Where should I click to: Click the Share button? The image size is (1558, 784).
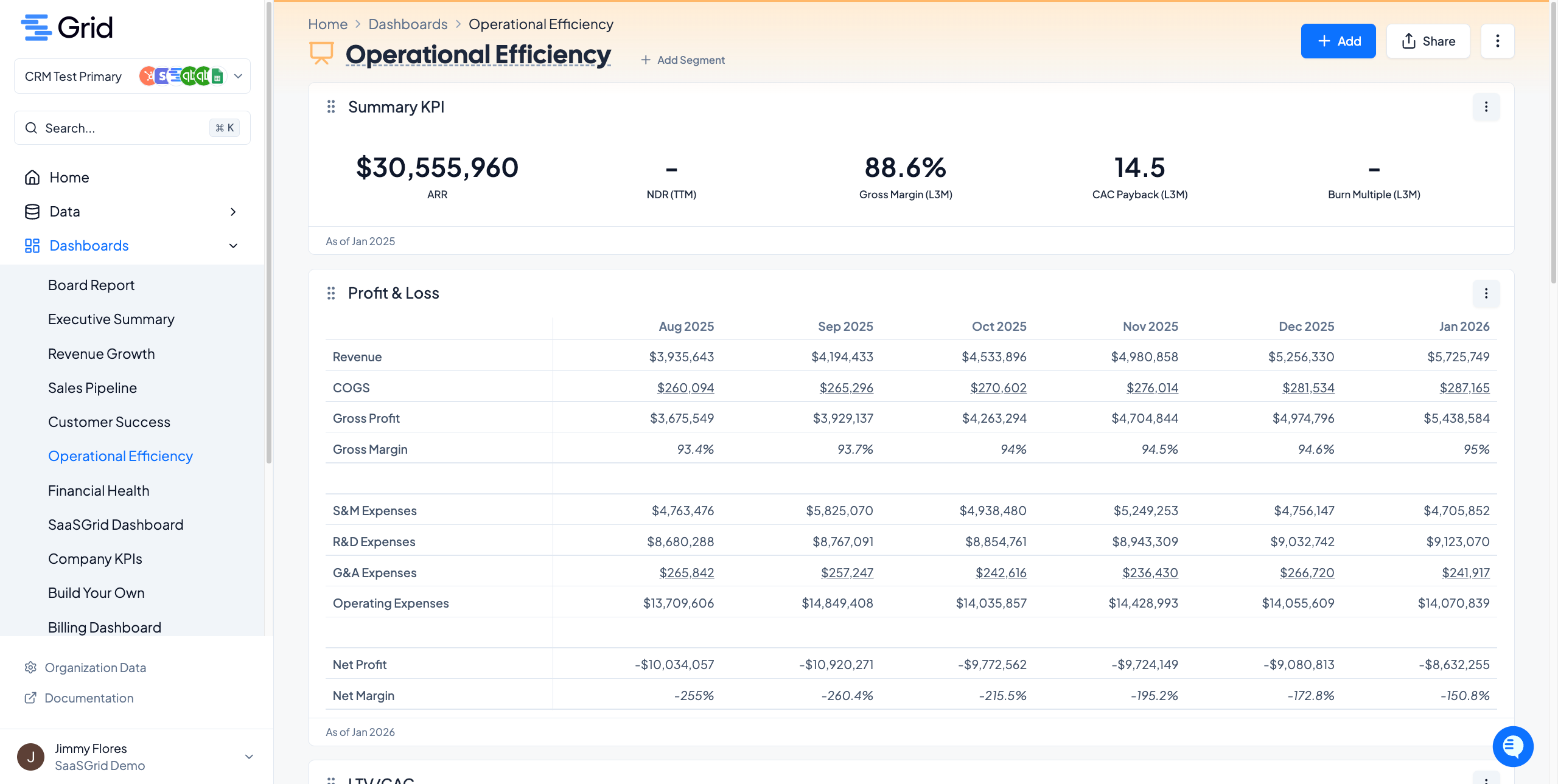[1428, 41]
